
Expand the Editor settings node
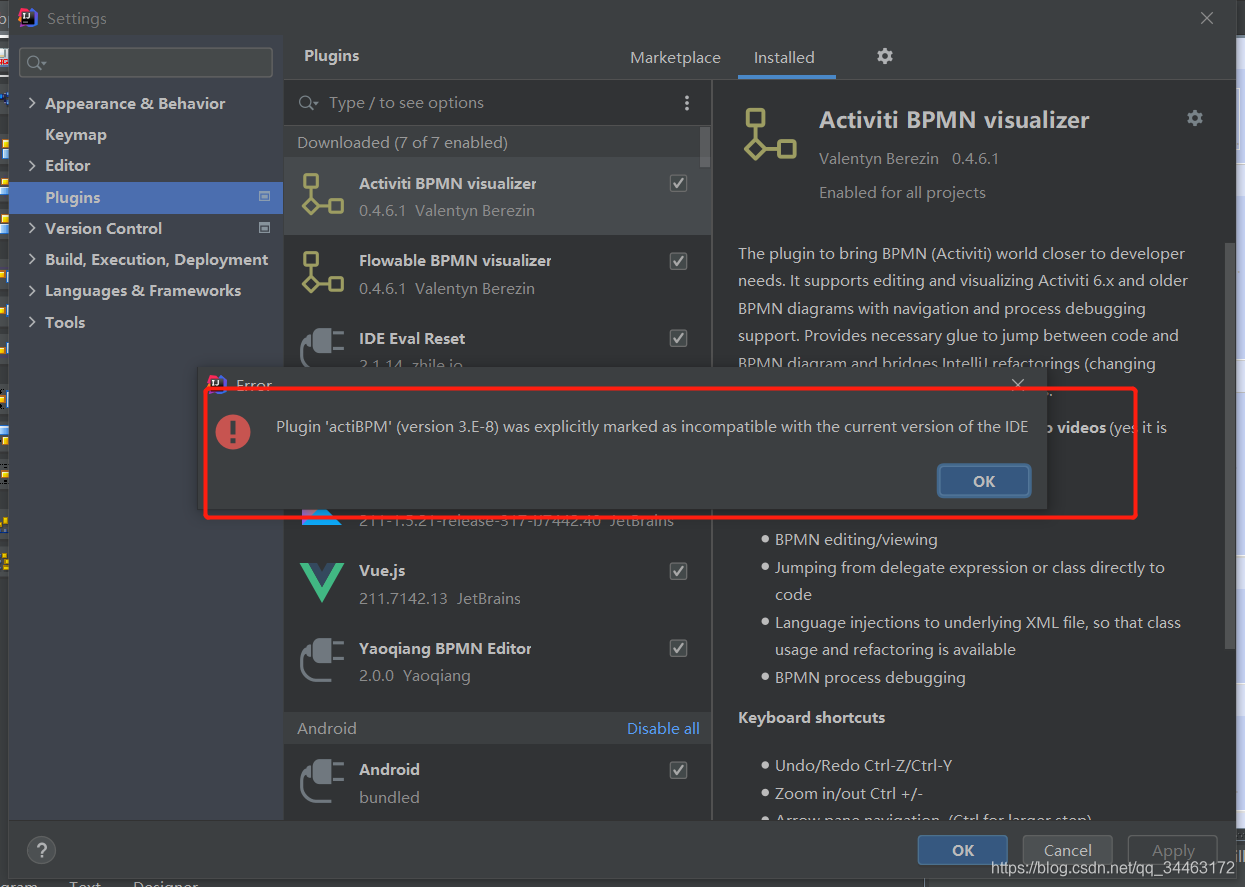click(x=32, y=165)
